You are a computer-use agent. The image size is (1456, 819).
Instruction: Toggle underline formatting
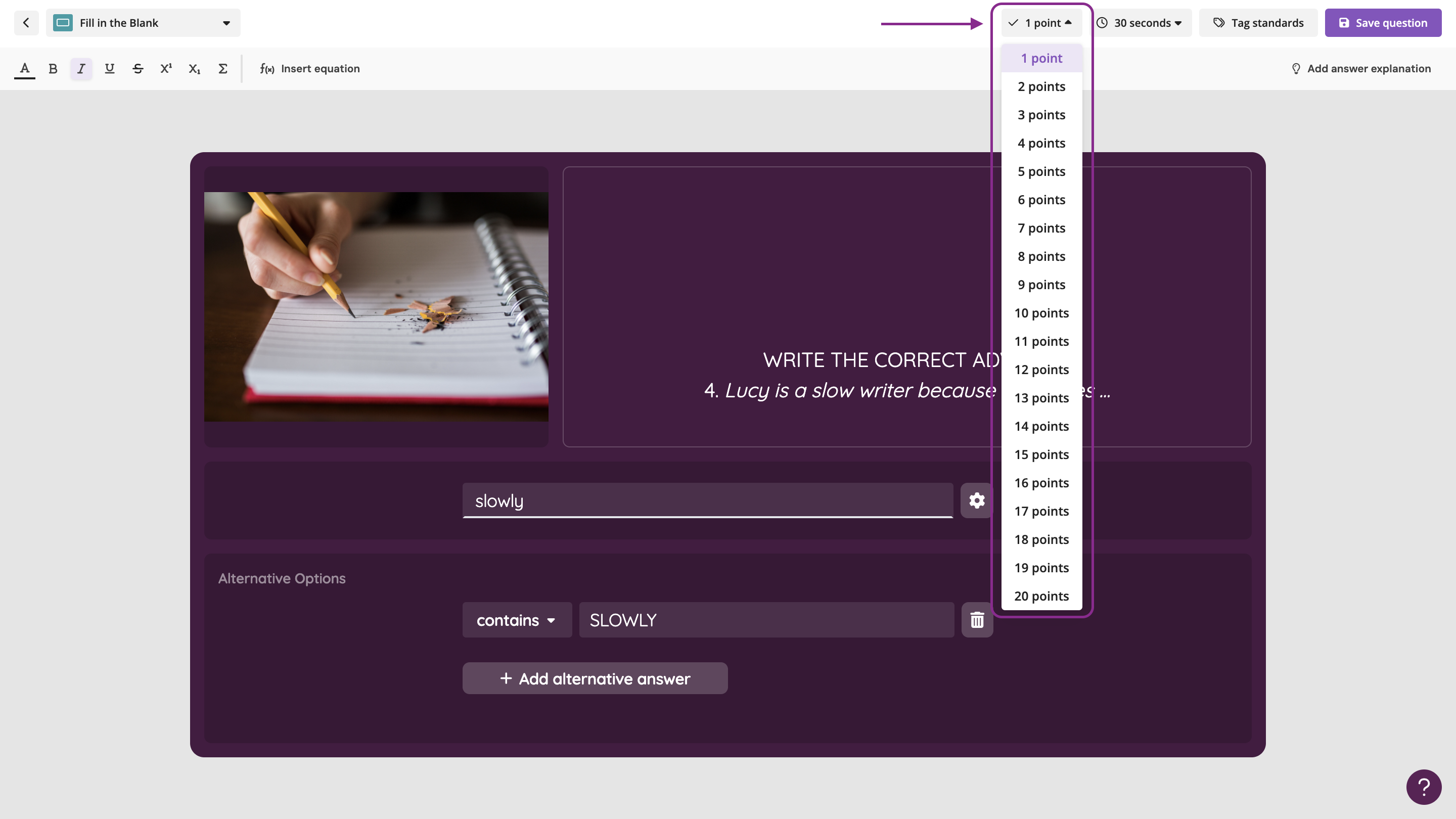pos(109,68)
